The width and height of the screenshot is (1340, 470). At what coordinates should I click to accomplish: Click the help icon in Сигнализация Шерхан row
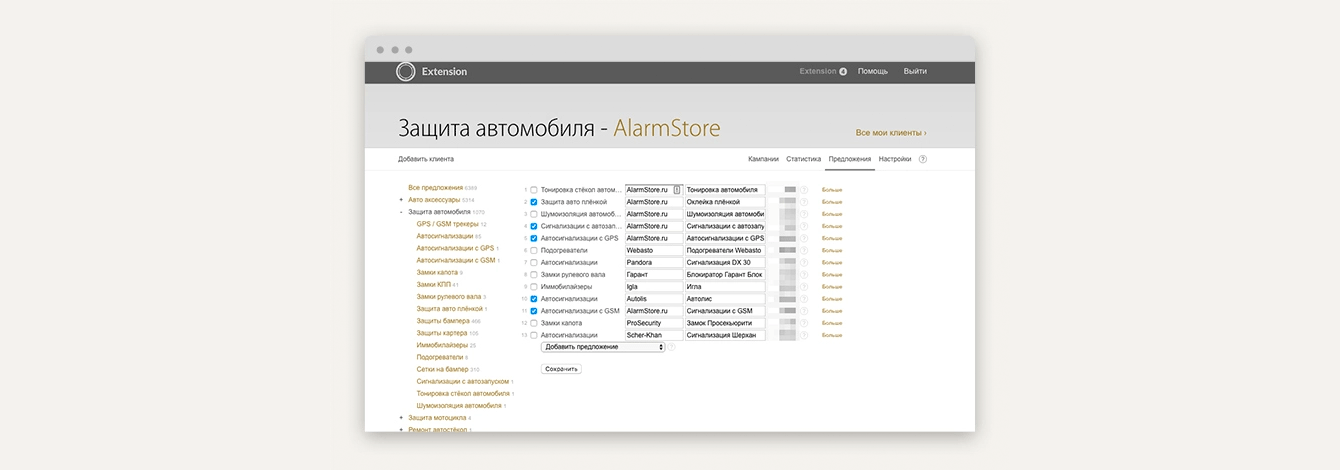tap(804, 335)
